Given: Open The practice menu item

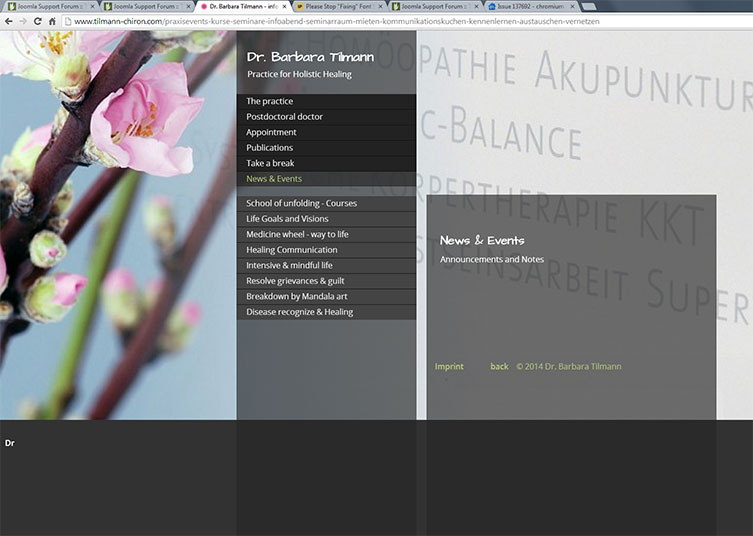Looking at the screenshot, I should click(327, 101).
